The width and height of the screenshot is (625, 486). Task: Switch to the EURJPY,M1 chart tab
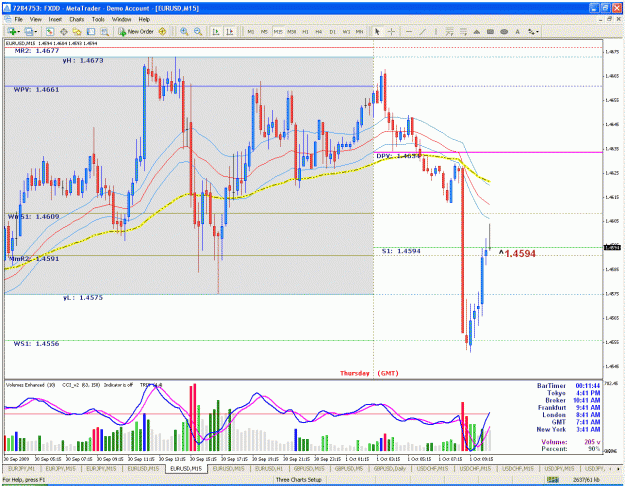[21, 469]
